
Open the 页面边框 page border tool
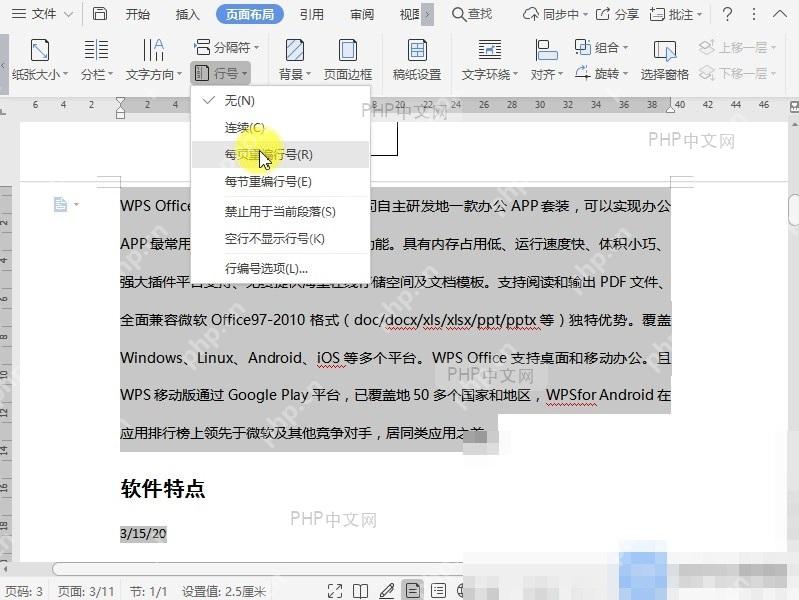[348, 59]
